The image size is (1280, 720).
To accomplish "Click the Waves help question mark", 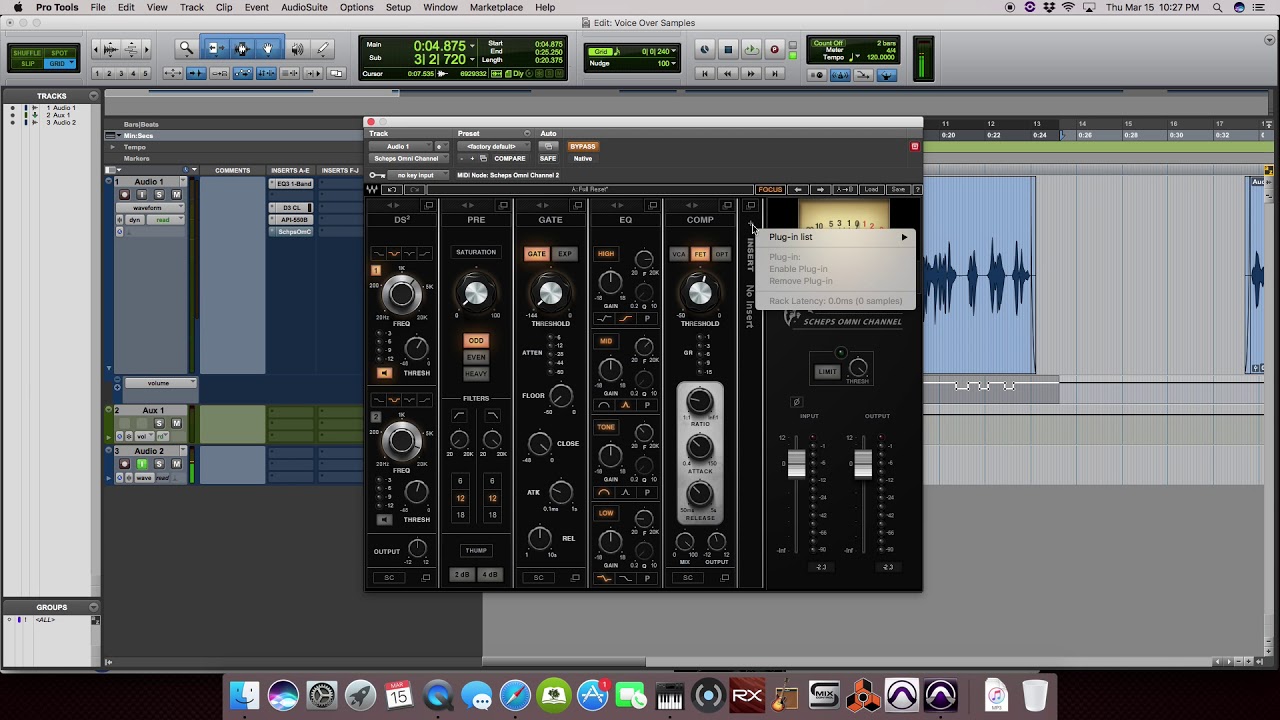I will (917, 190).
